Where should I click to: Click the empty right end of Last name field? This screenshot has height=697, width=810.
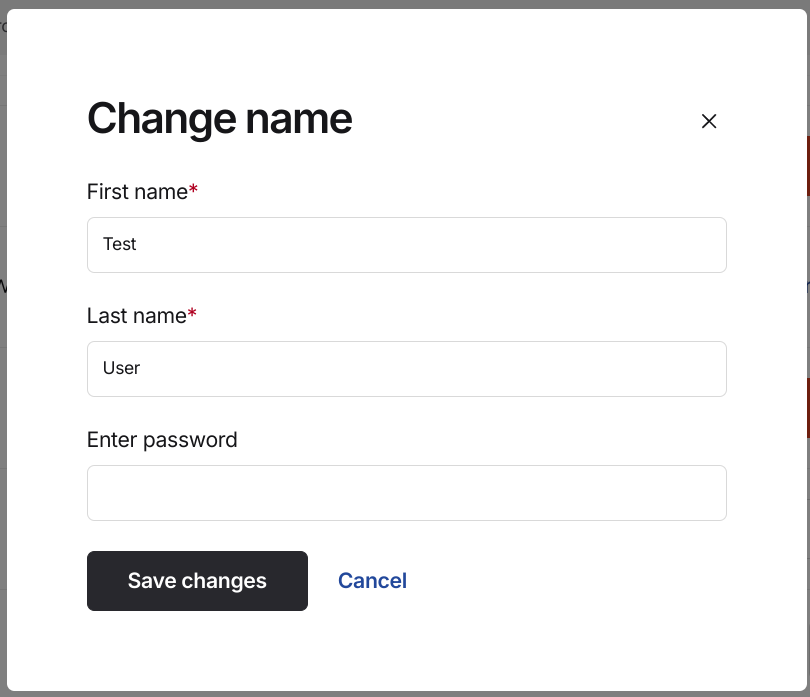click(690, 369)
